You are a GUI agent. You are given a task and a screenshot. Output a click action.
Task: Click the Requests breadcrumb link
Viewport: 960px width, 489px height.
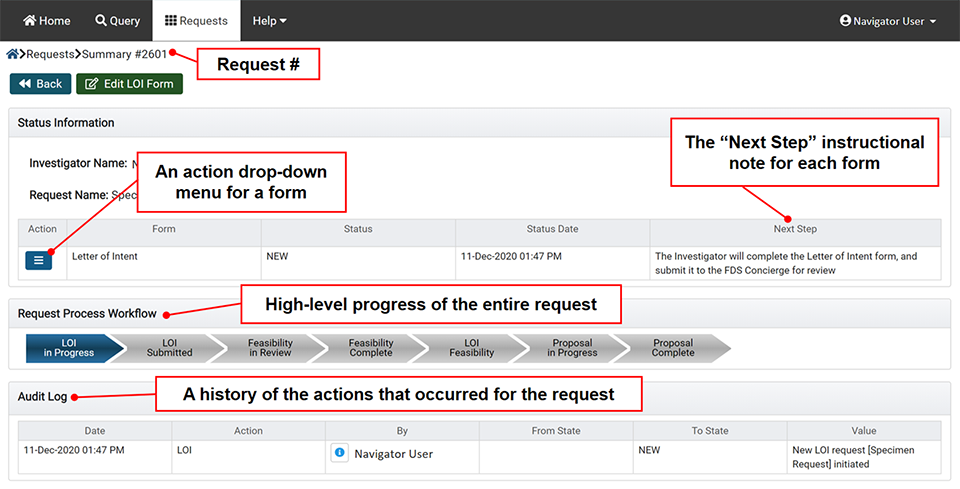point(50,54)
